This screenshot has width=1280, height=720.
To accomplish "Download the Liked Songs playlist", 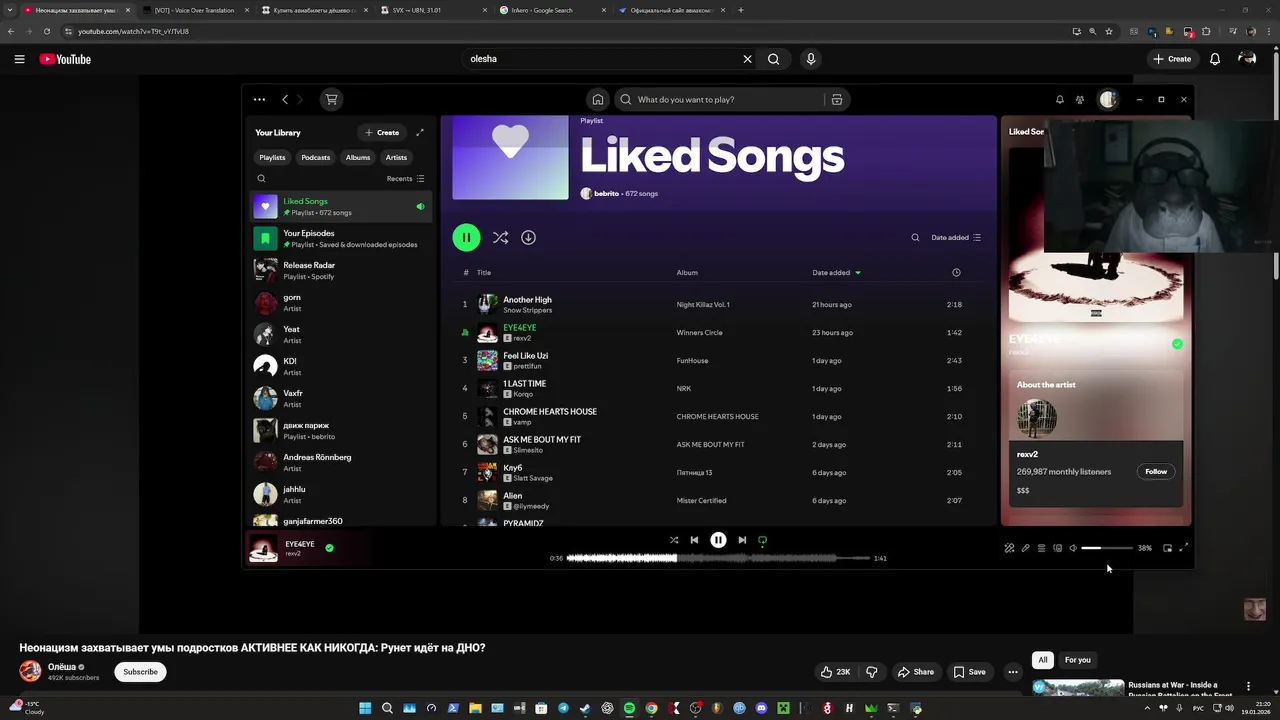I will 528,237.
